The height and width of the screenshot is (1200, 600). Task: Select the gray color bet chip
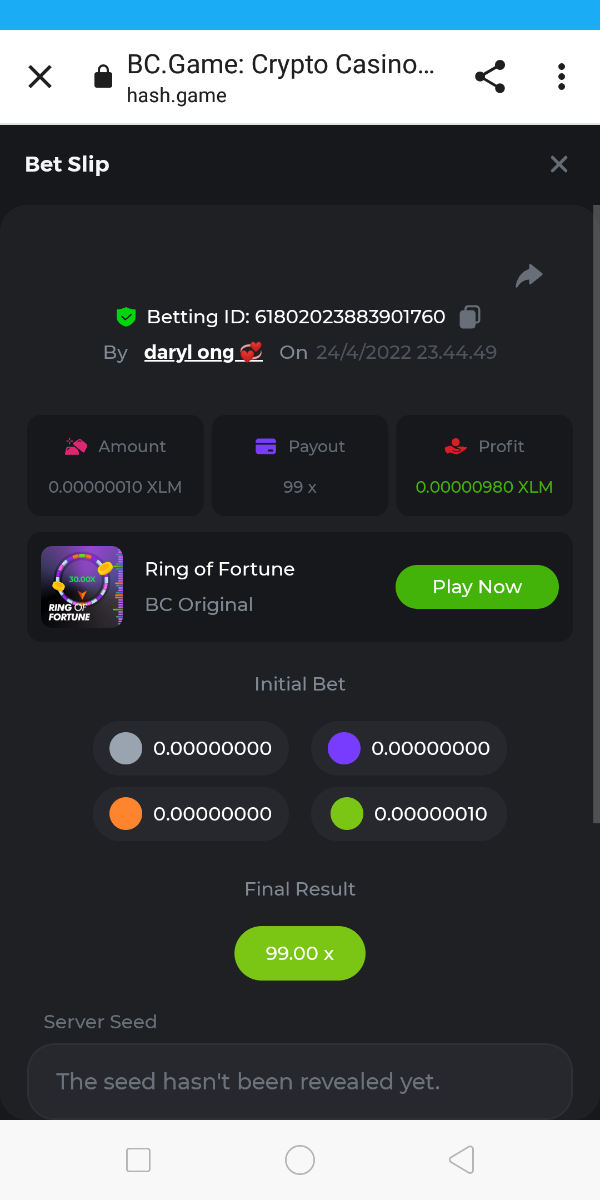125,748
